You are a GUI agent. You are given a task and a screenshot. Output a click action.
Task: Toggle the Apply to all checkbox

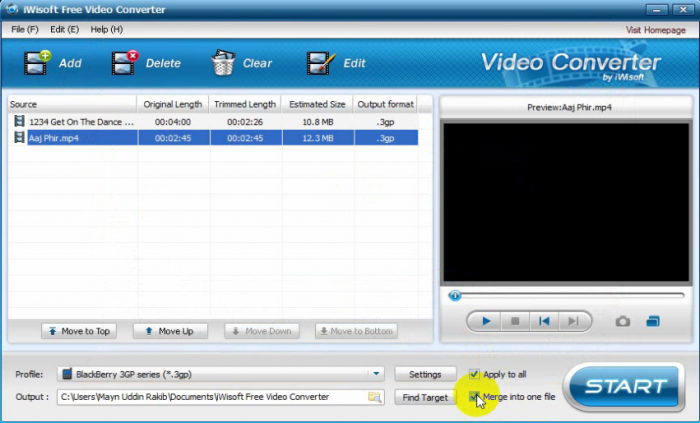pyautogui.click(x=474, y=374)
